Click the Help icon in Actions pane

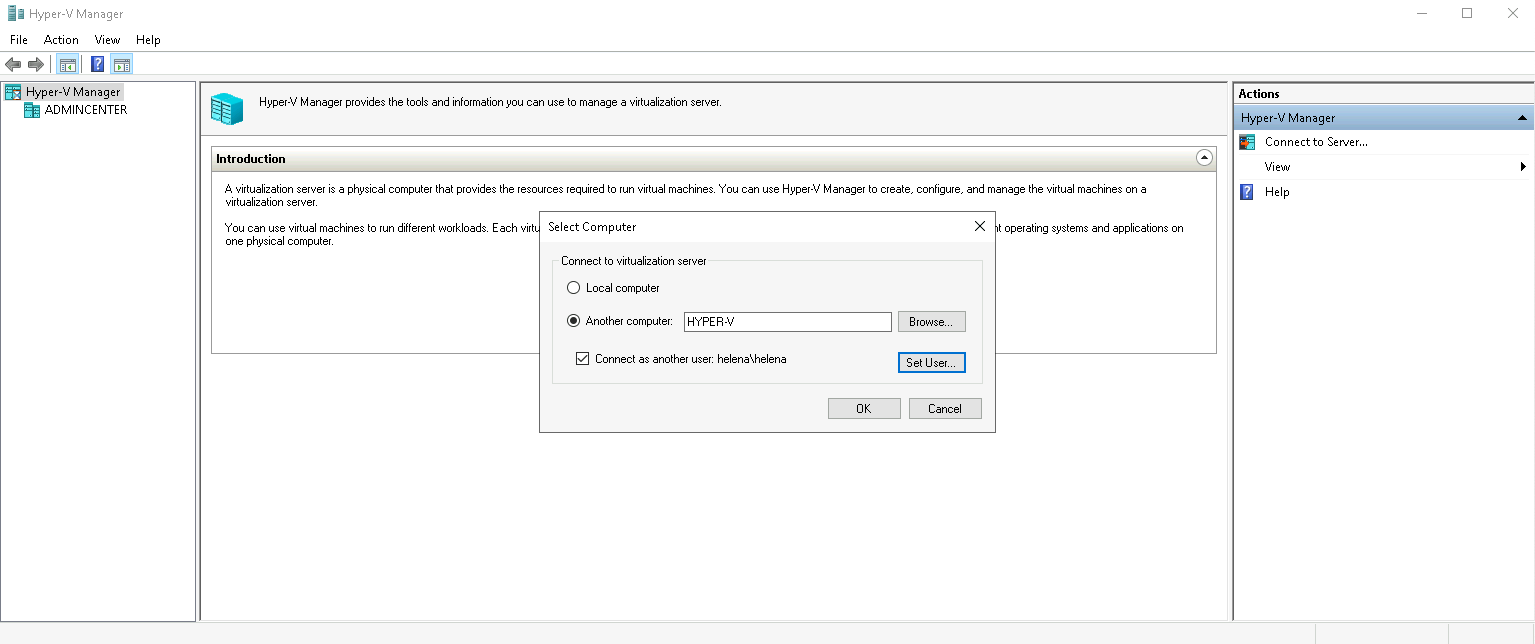(x=1247, y=192)
